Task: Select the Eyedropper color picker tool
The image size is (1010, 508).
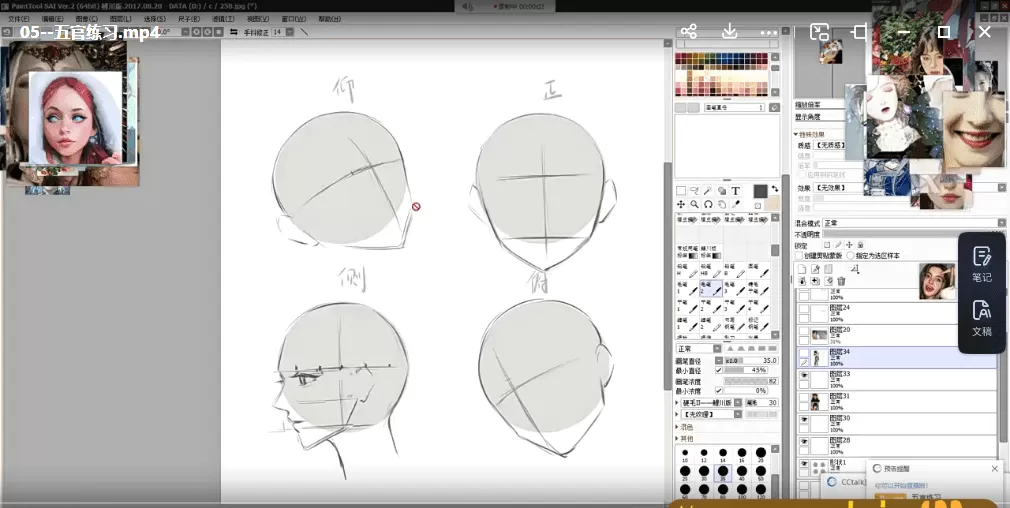Action: [x=735, y=205]
